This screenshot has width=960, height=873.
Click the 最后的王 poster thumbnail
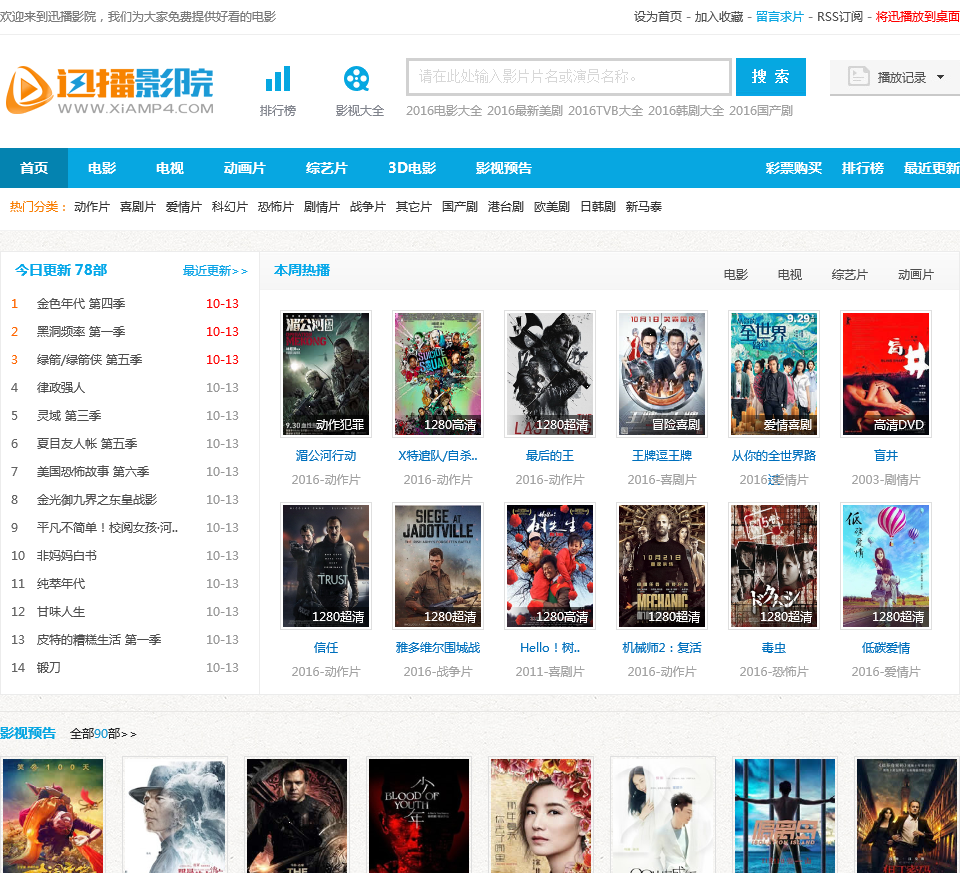(550, 373)
